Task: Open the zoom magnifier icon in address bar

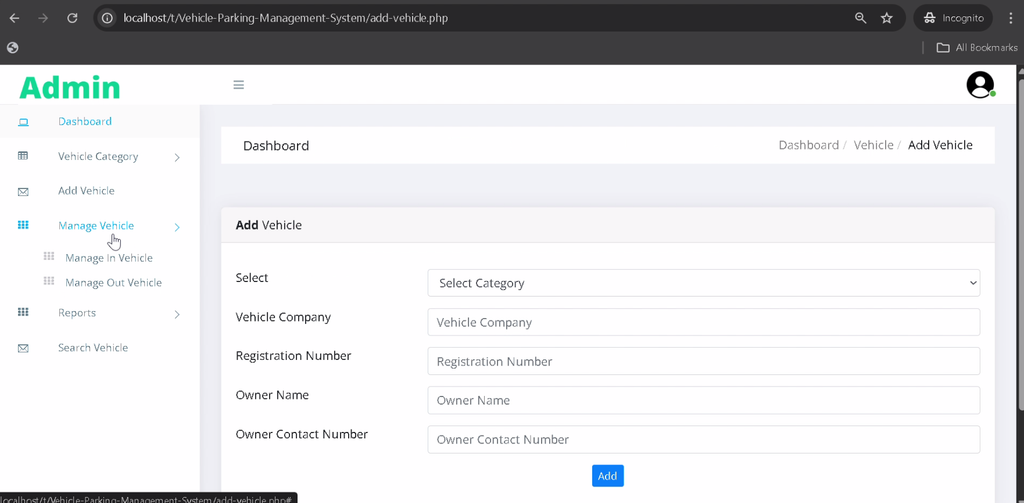Action: pos(861,18)
